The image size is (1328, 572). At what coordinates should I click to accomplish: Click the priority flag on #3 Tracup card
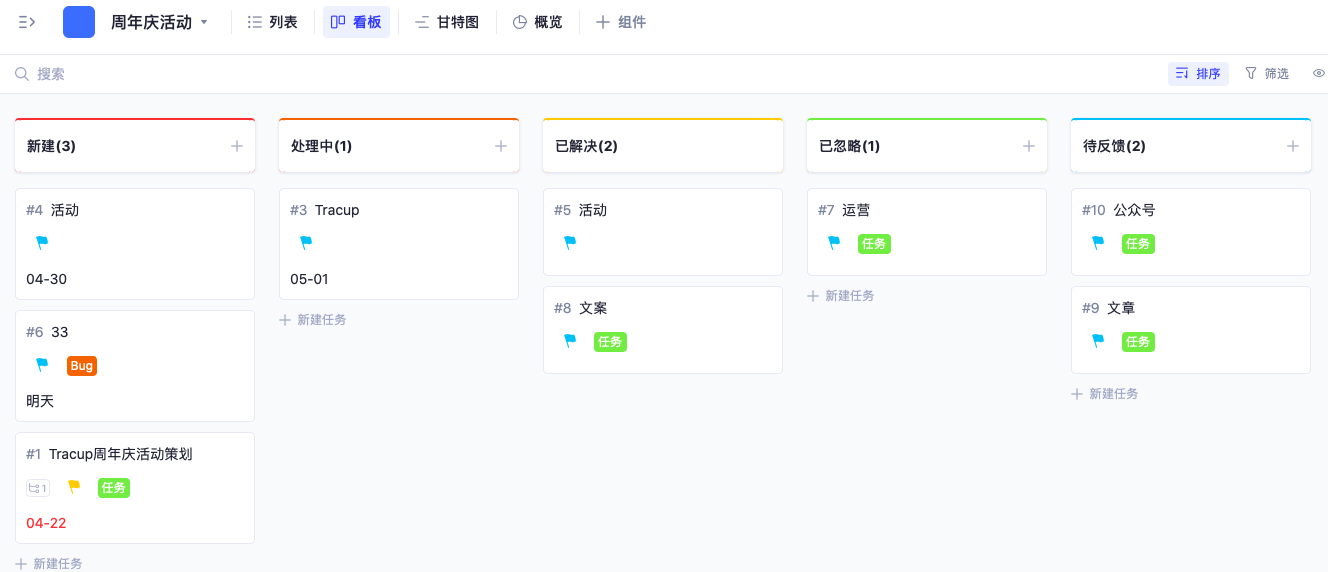[306, 243]
